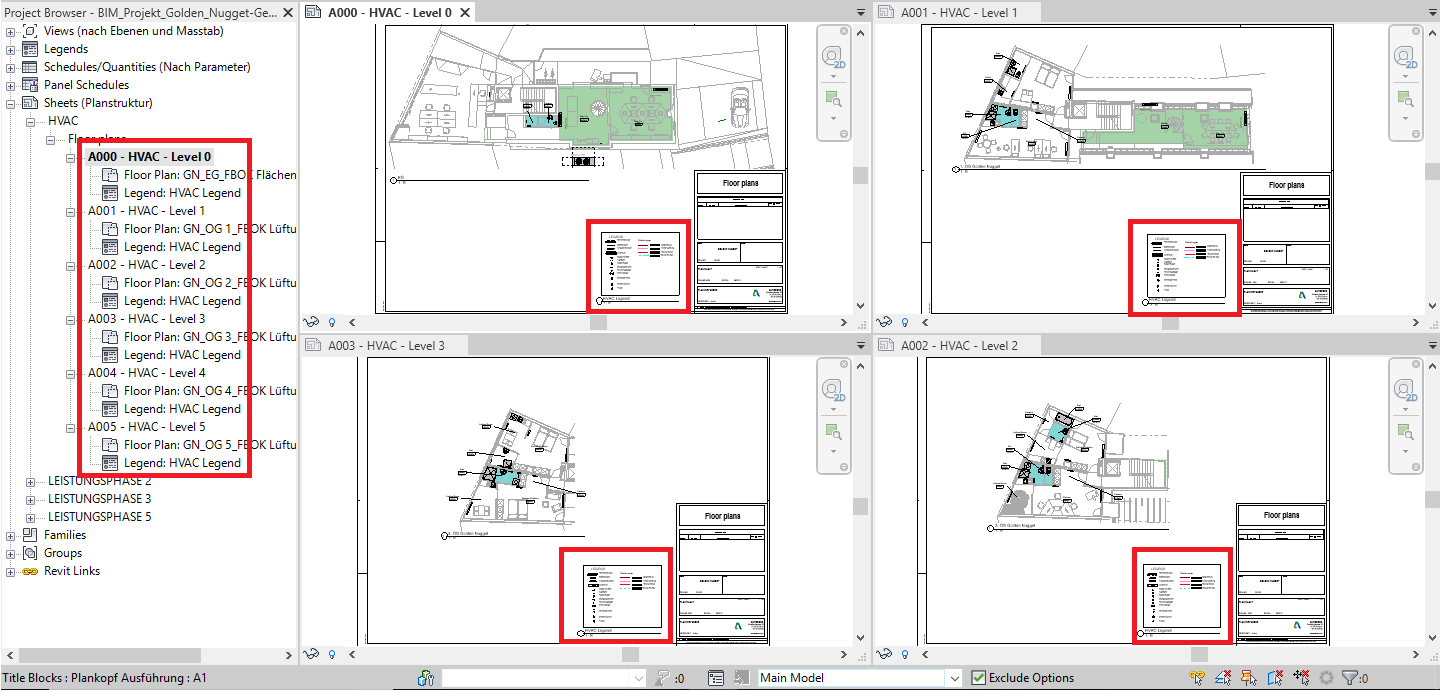Open the 2D steering wheel in A002 view
Screen dimensions: 1440x690
pos(1404,390)
